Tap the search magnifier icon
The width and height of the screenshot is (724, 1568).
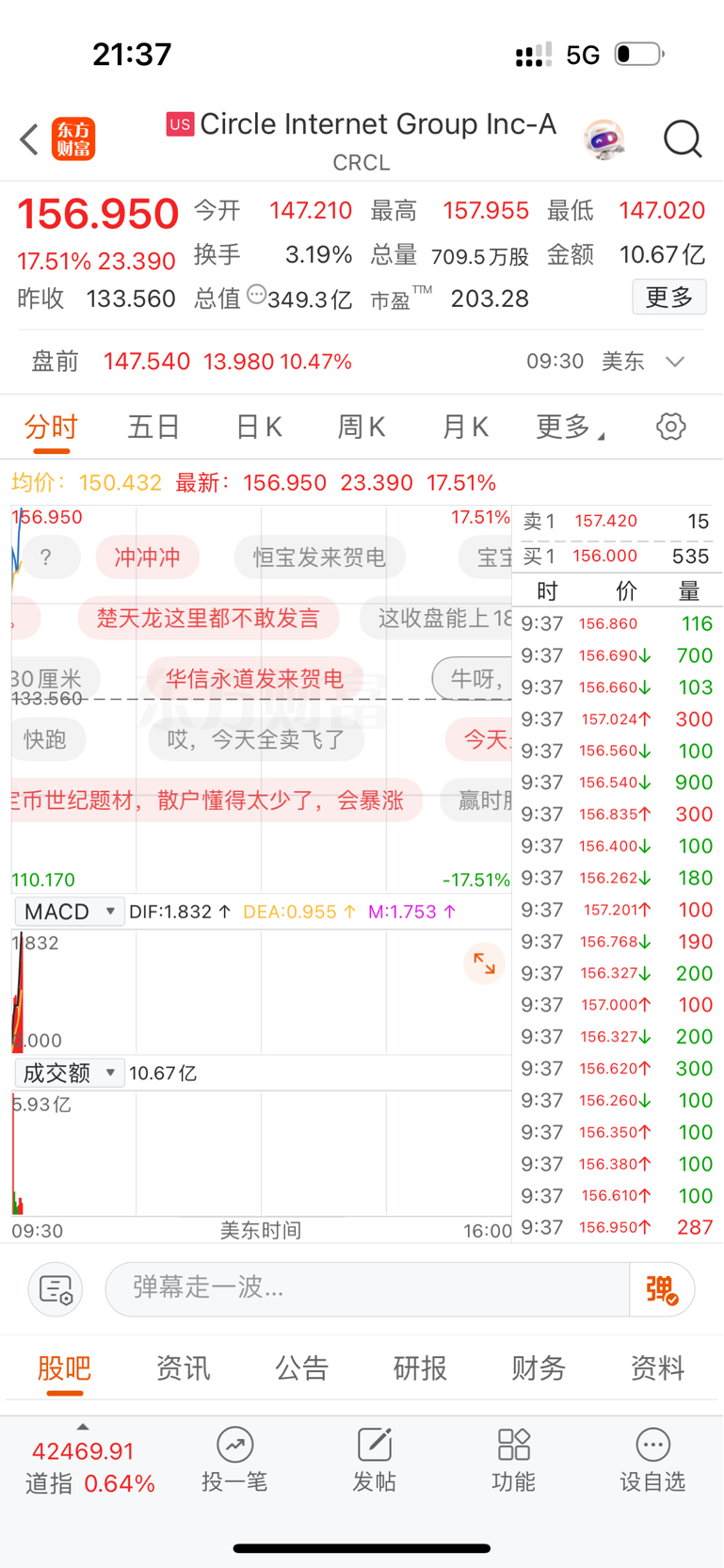pyautogui.click(x=683, y=139)
